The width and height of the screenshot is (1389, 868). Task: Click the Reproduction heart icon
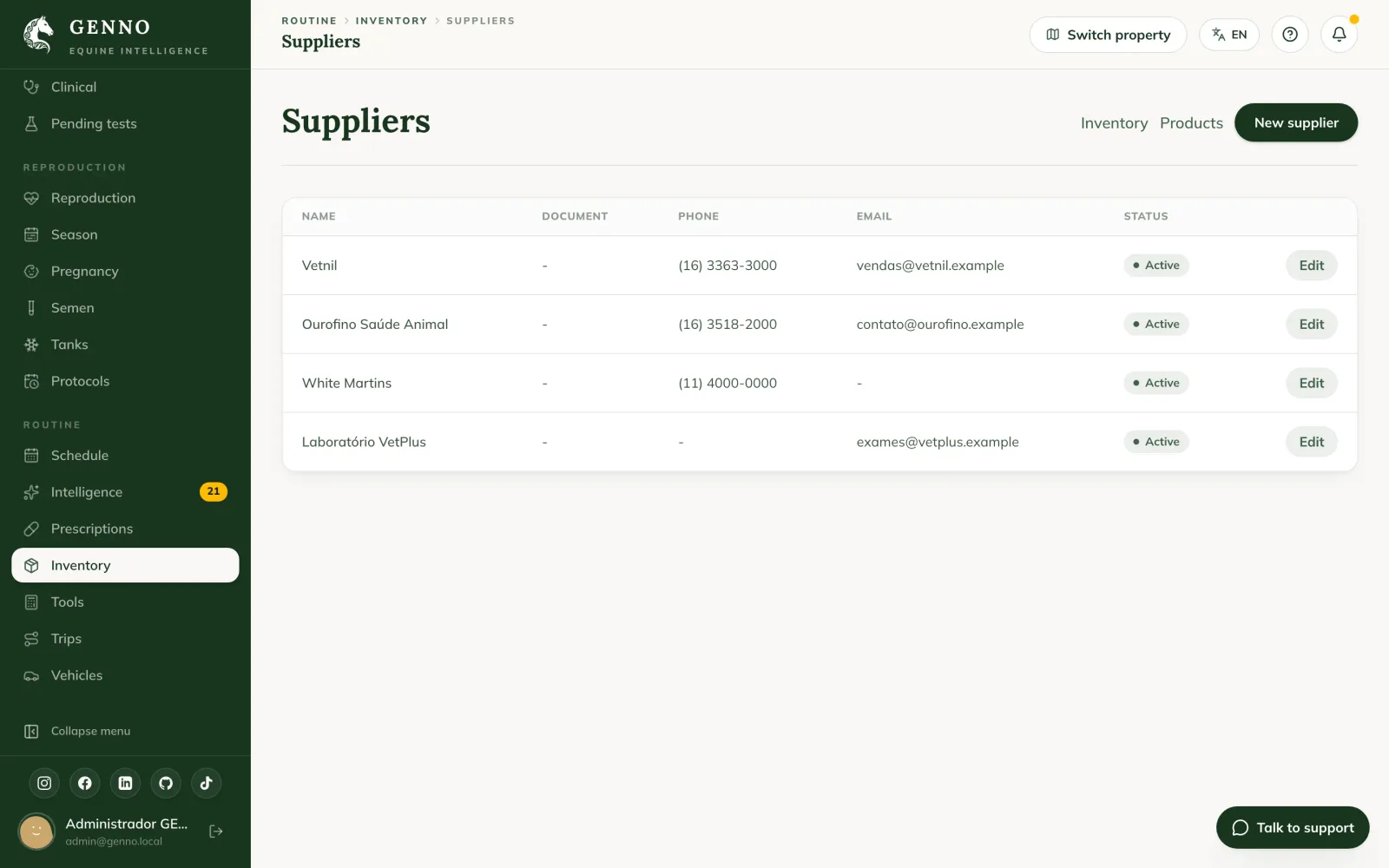[x=31, y=198]
